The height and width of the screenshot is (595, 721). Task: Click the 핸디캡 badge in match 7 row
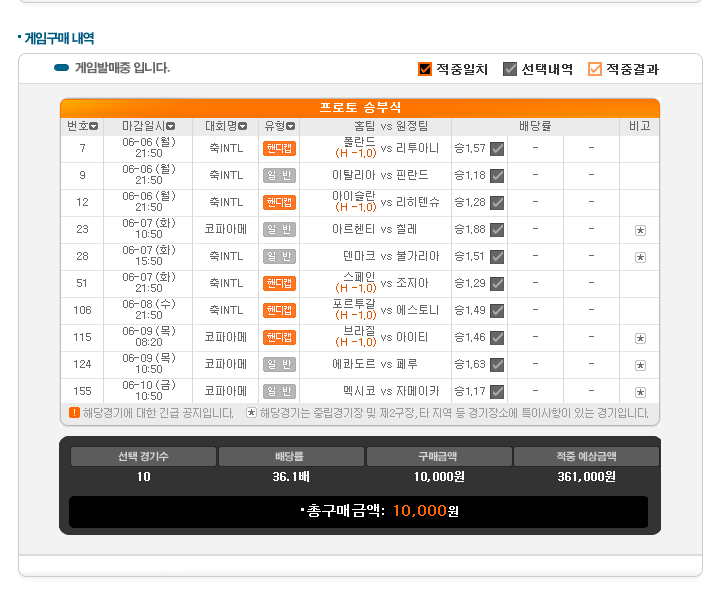click(279, 148)
